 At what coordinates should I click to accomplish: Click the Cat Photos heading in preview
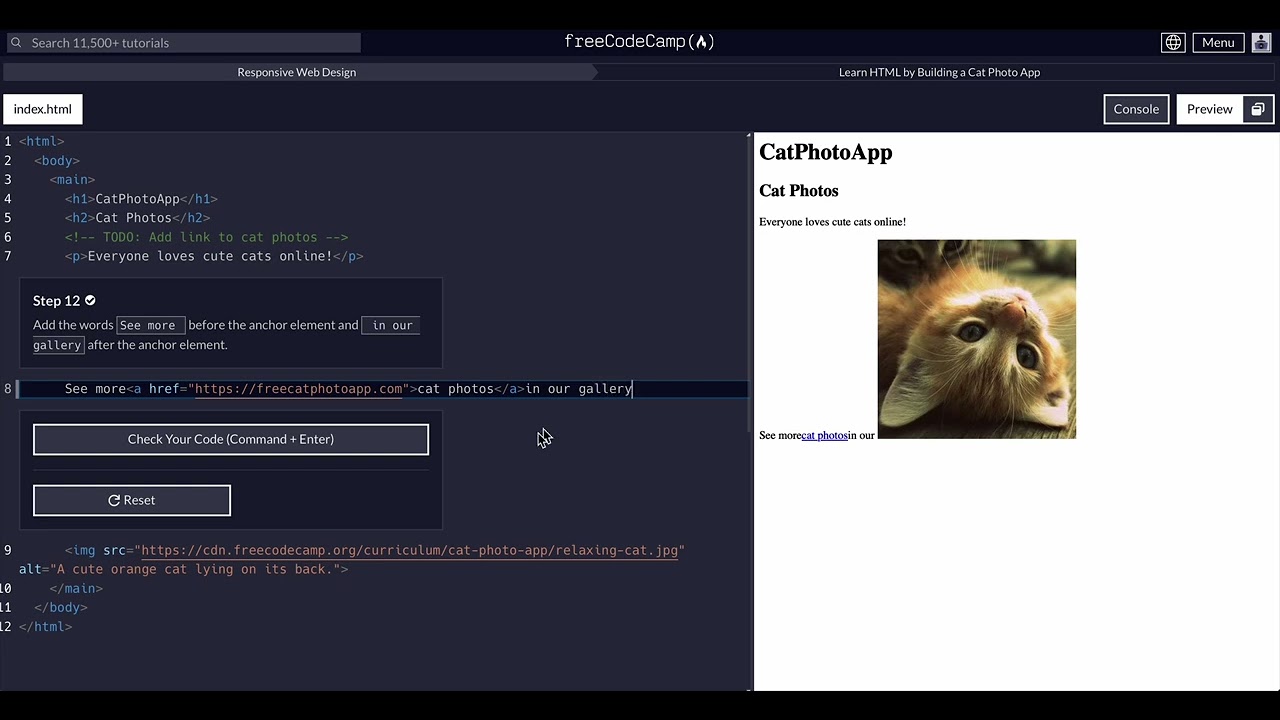[799, 190]
